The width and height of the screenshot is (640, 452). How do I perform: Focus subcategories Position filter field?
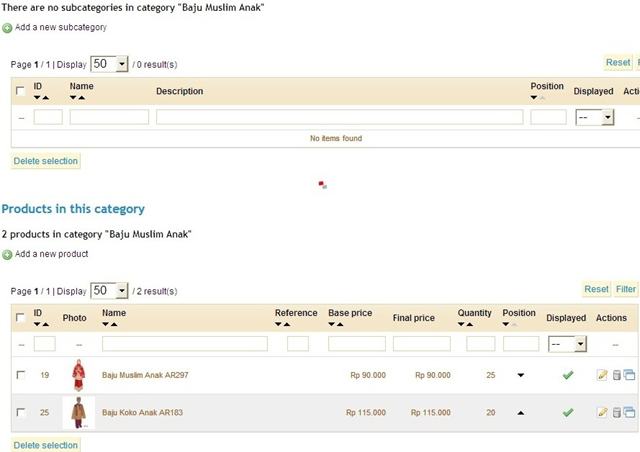tap(548, 117)
